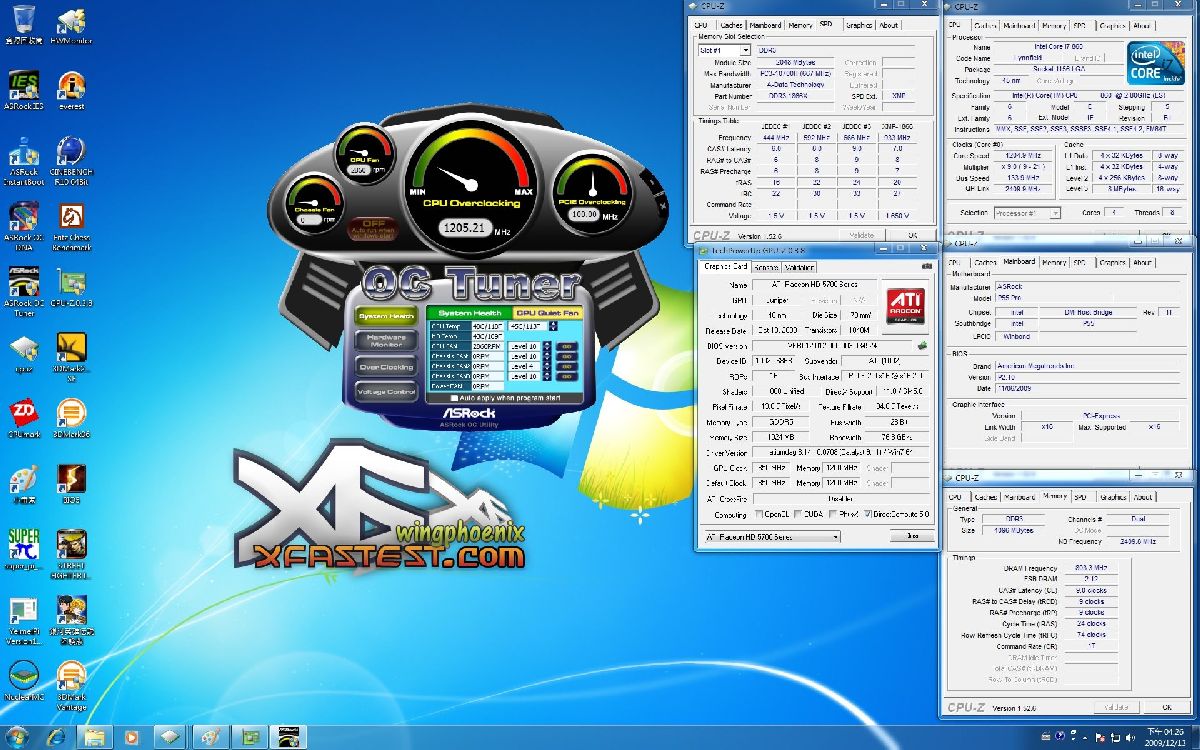Launch Nuclear MC desktop shortcut
Screen dimensions: 1200x750
tap(23, 680)
